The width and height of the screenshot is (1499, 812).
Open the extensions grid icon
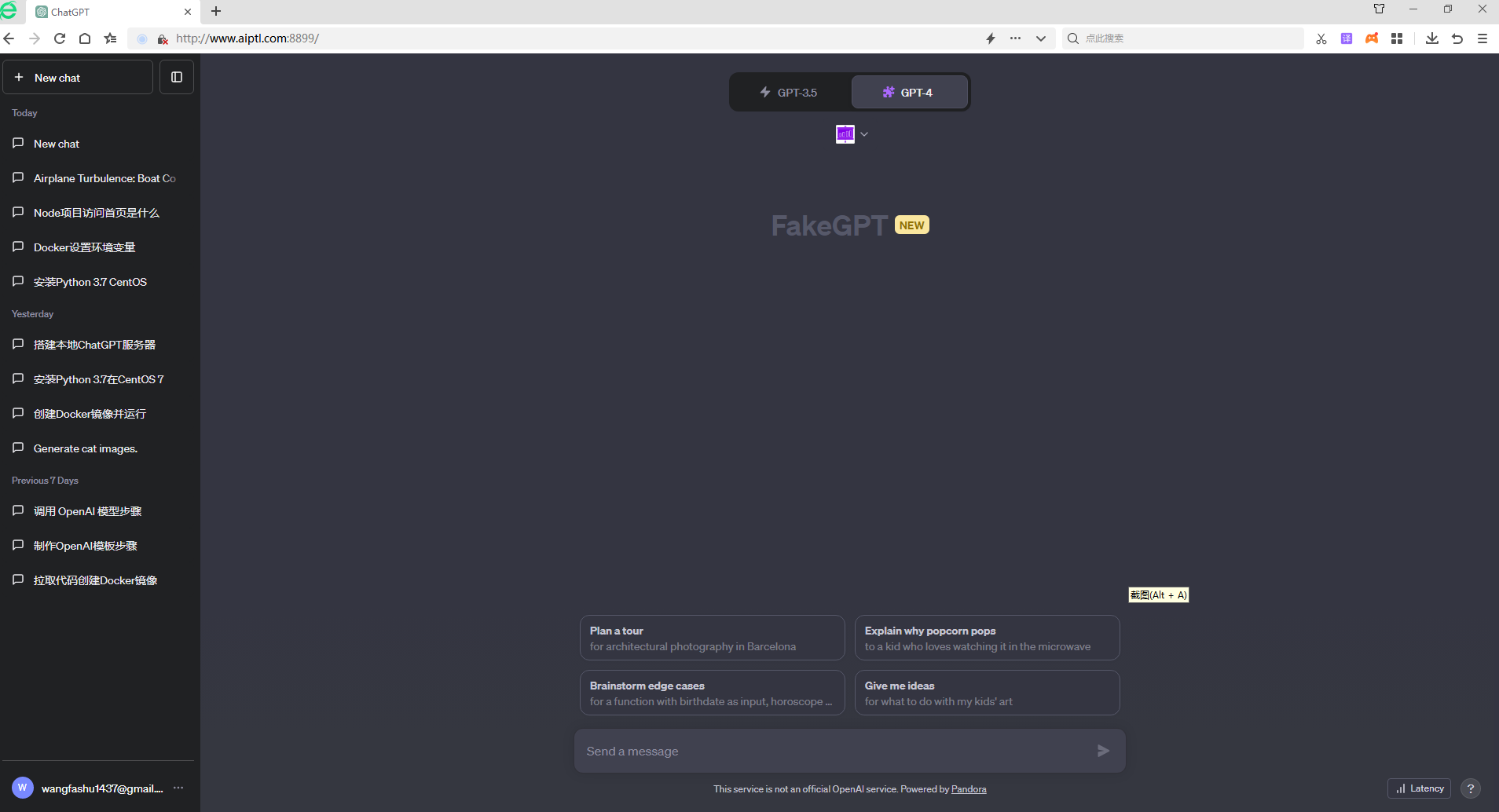pyautogui.click(x=1397, y=38)
